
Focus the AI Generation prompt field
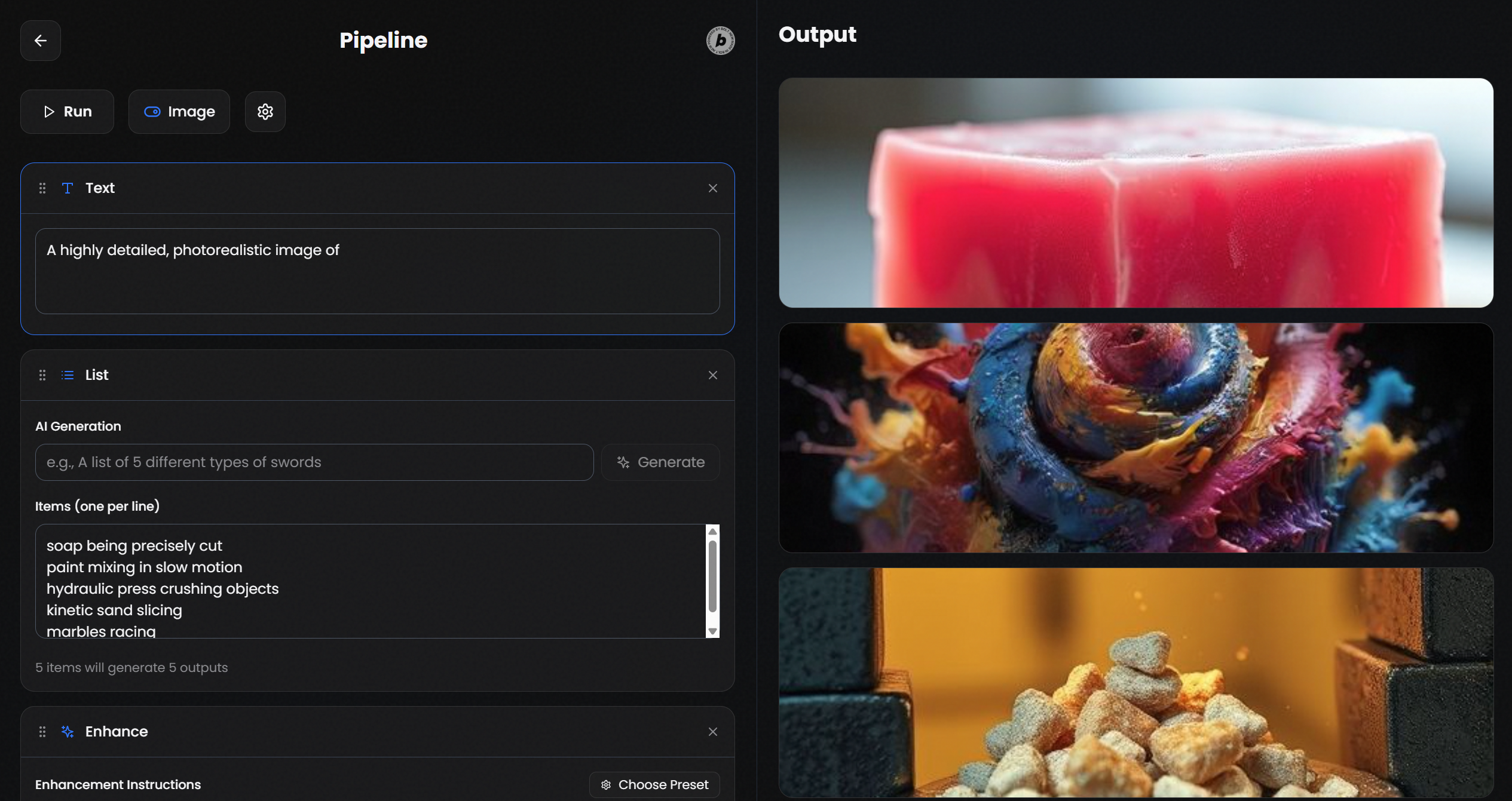[314, 462]
